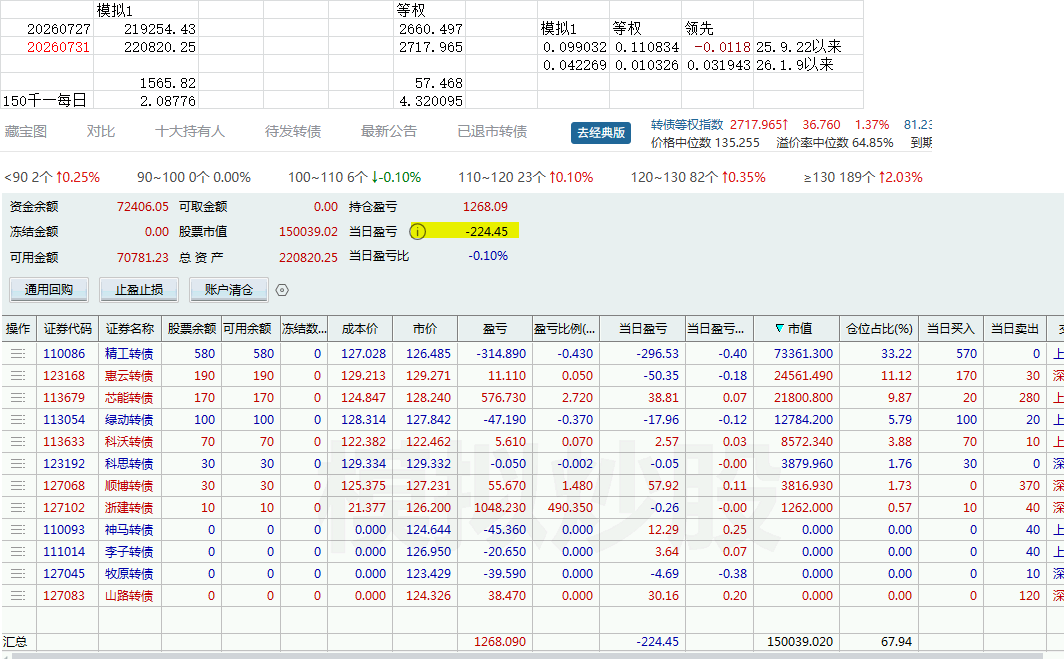Select the 110~120 price range filter
The height and width of the screenshot is (660, 1064).
pyautogui.click(x=525, y=177)
